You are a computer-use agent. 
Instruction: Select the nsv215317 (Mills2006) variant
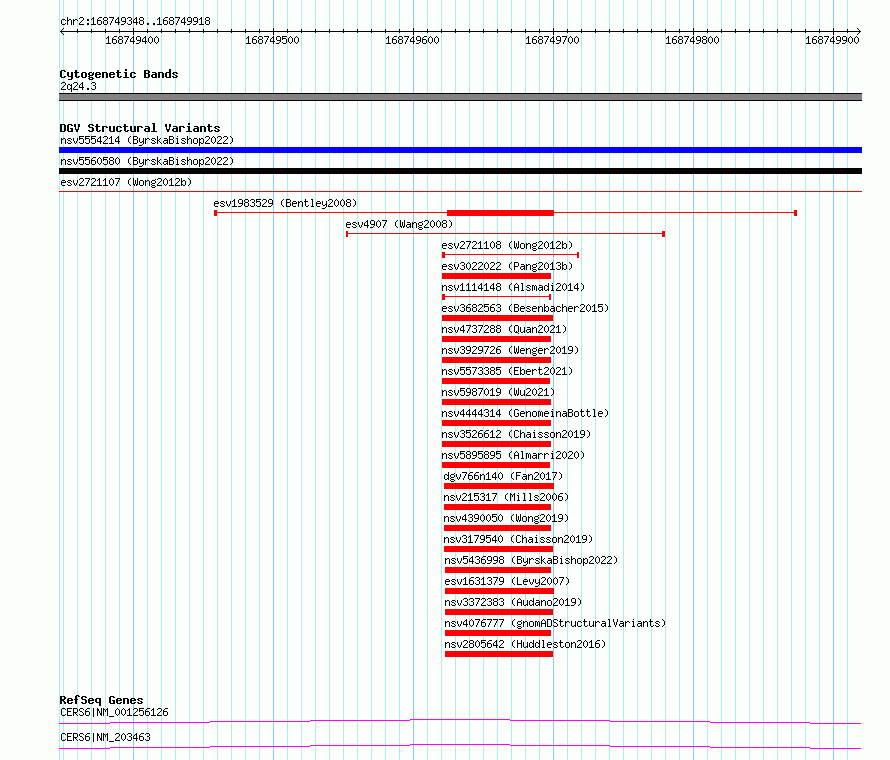[497, 507]
